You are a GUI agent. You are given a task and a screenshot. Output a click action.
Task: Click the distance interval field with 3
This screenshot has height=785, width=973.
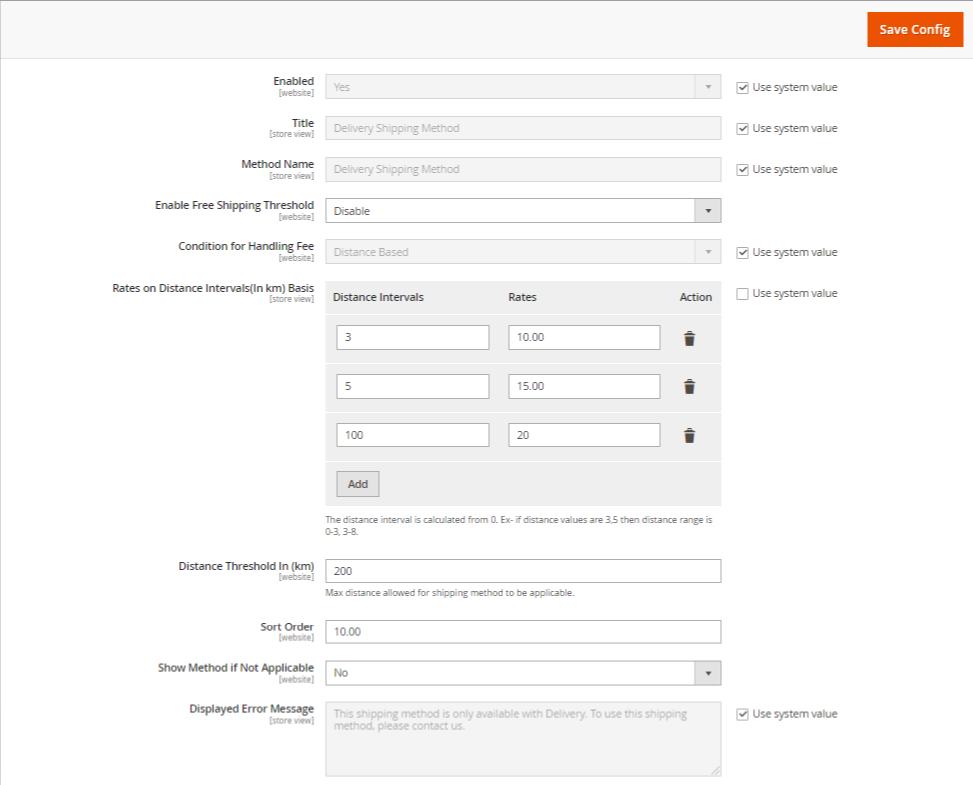412,338
